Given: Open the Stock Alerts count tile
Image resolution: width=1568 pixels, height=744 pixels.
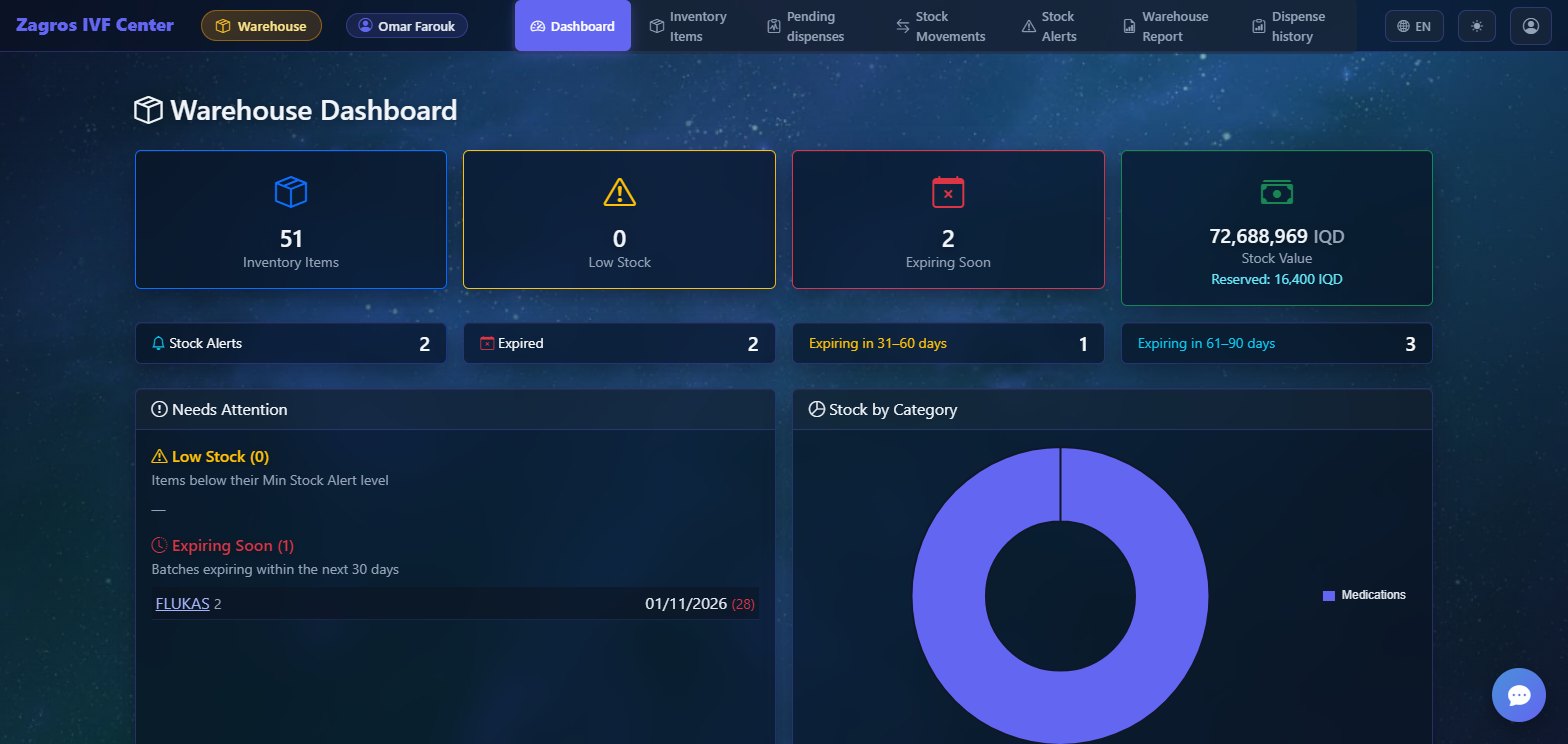Looking at the screenshot, I should (x=290, y=343).
